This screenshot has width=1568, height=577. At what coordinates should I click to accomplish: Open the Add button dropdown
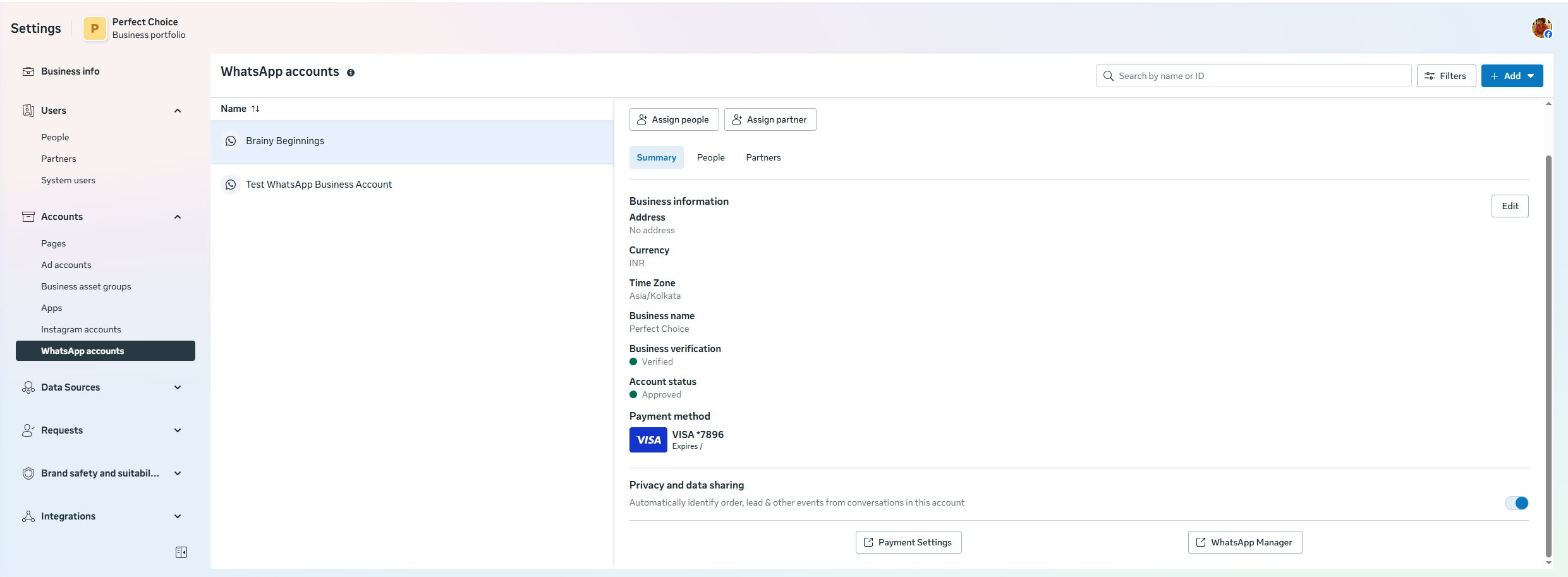[1512, 76]
